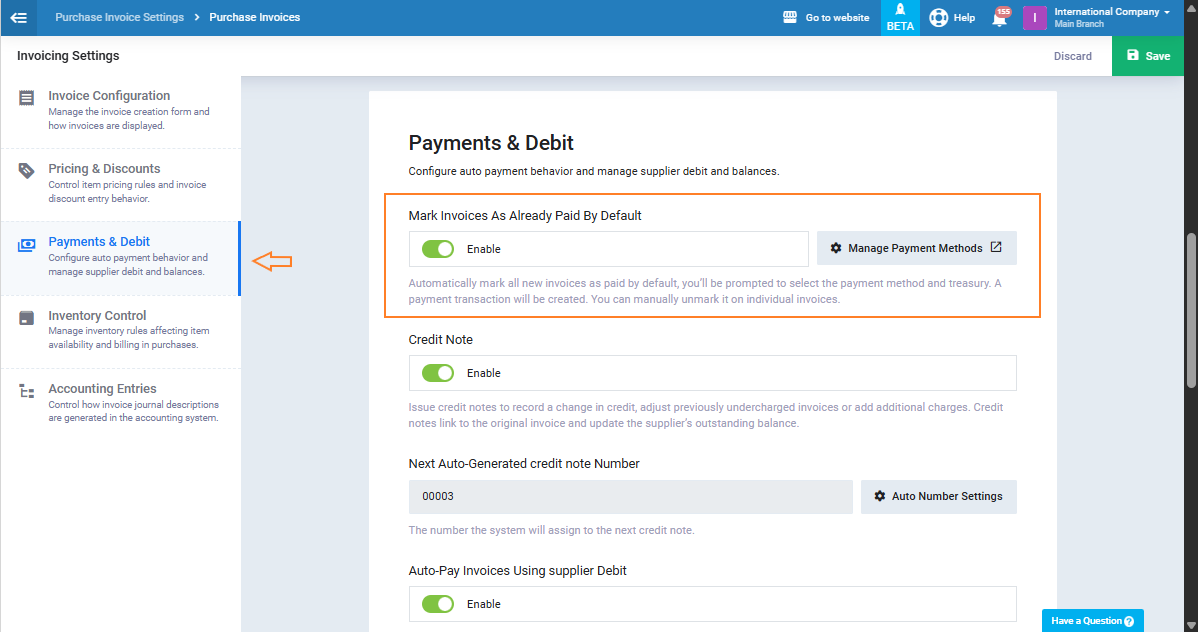
Task: Select Purchase Invoice Settings in breadcrumb
Action: pyautogui.click(x=119, y=17)
